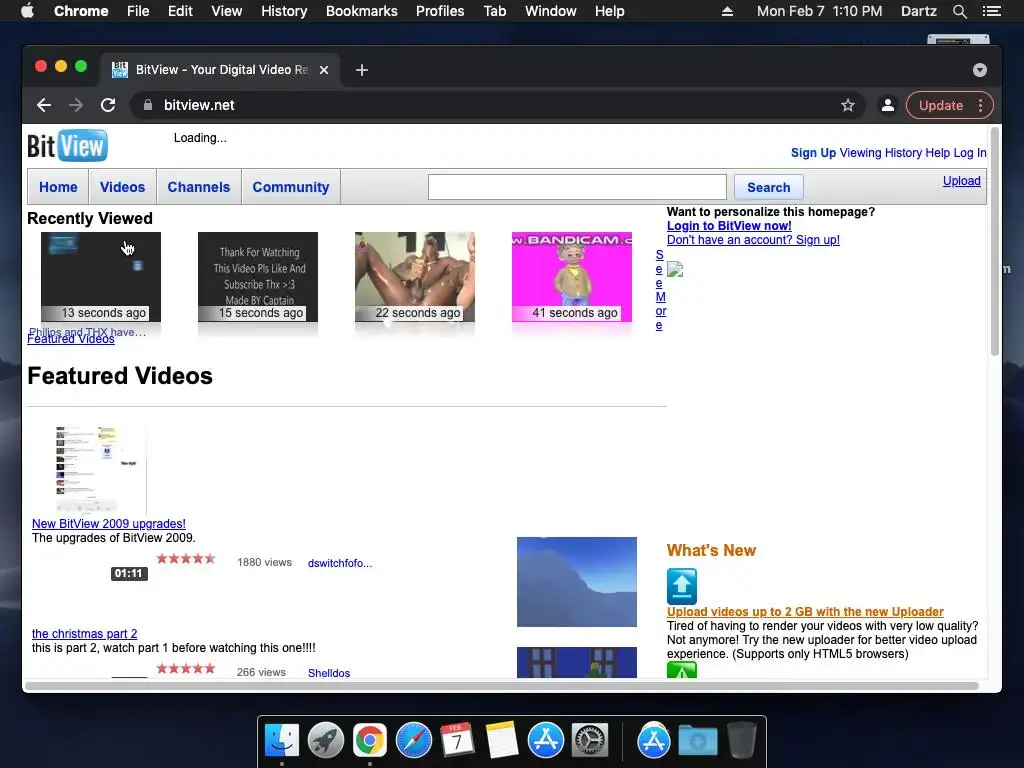Open the Downloads folder in the Dock
Viewport: 1024px width, 768px height.
697,741
